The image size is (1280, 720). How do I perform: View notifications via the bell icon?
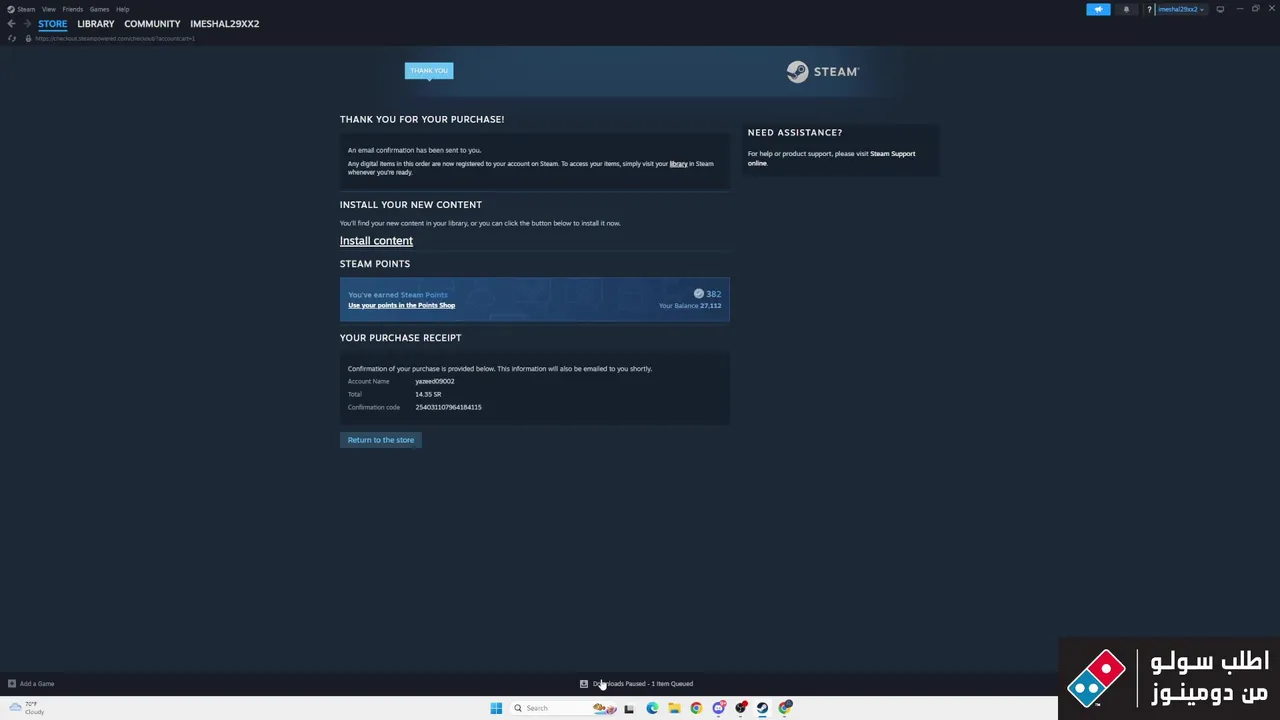[1126, 9]
